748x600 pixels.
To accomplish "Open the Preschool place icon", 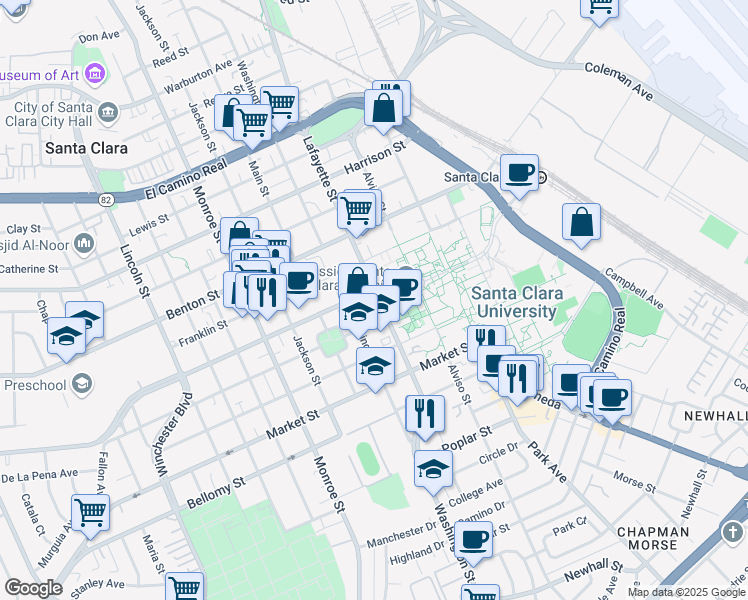I will click(x=82, y=383).
